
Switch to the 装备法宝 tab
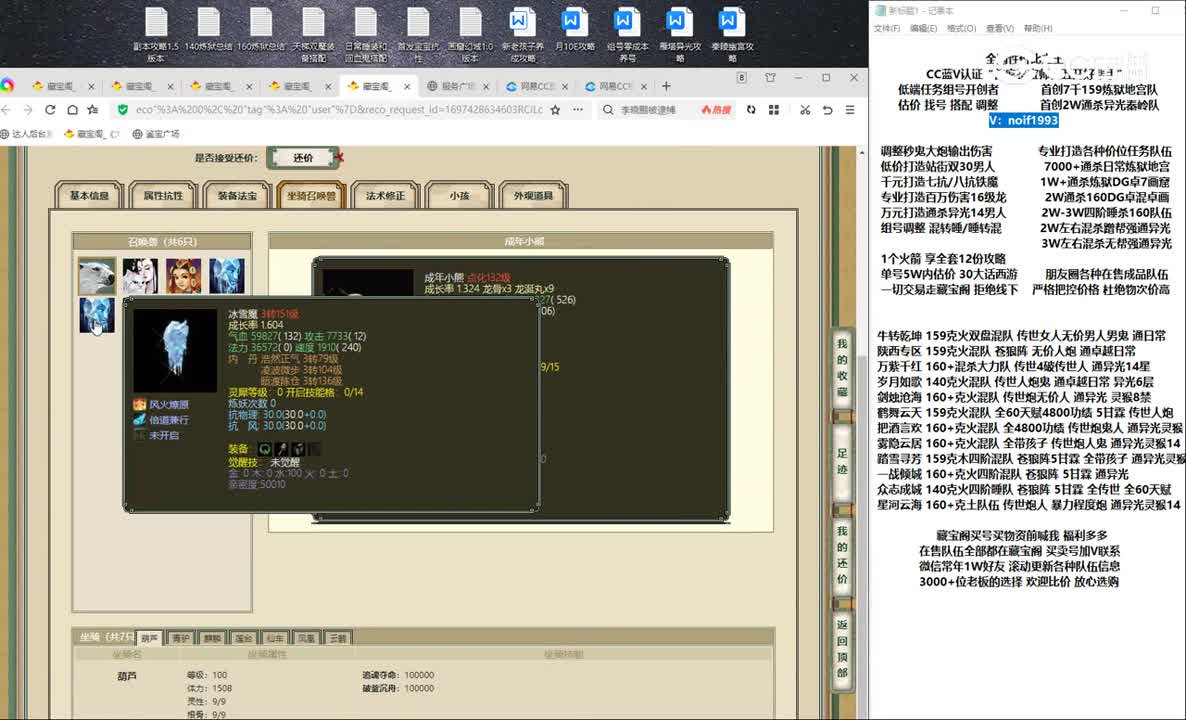[238, 195]
